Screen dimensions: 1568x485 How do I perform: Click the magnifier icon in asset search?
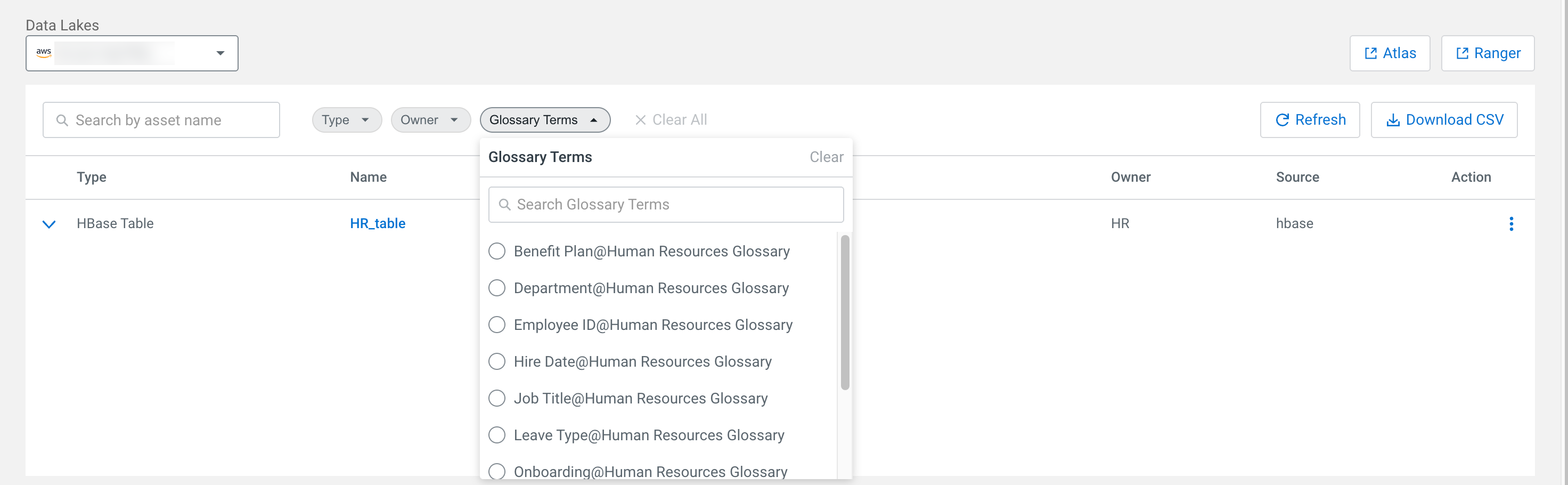pos(62,120)
